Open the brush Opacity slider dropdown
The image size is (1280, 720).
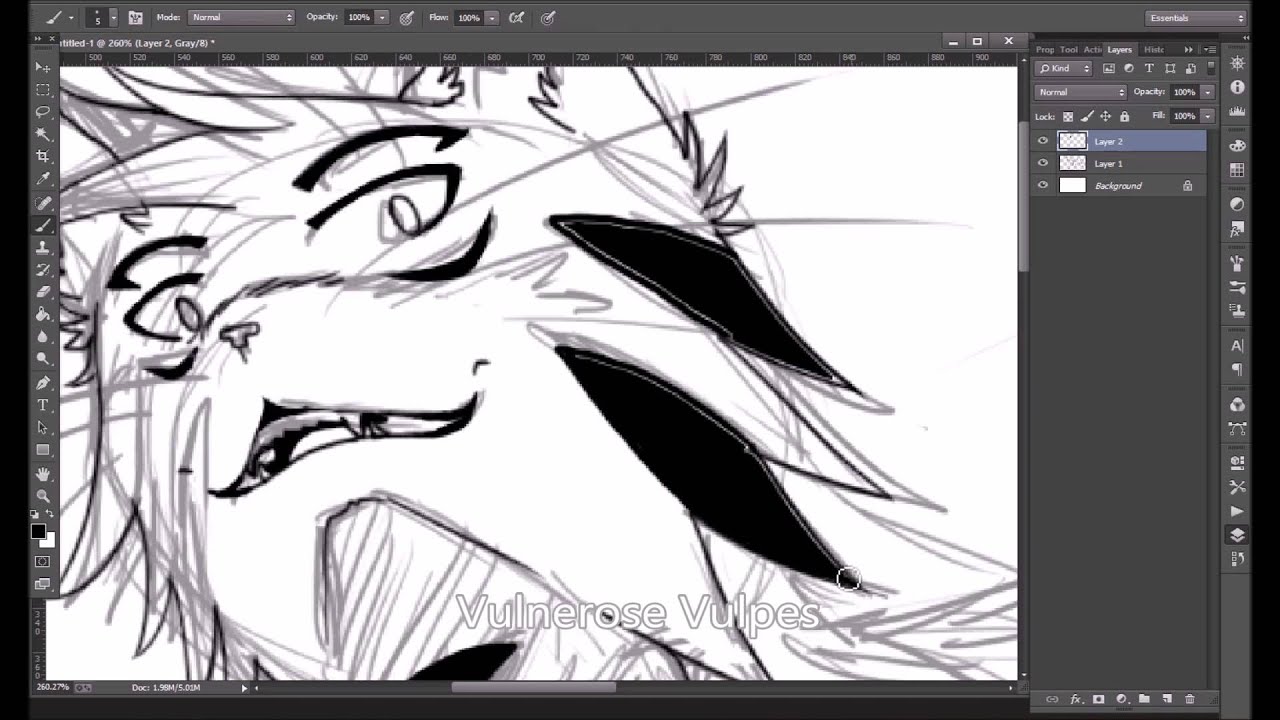pyautogui.click(x=382, y=17)
